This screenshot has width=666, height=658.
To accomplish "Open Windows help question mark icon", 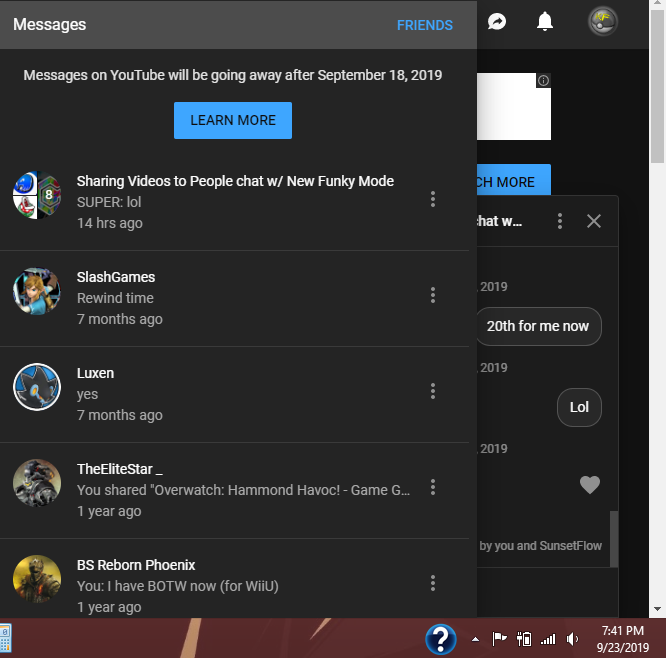I will click(x=441, y=639).
